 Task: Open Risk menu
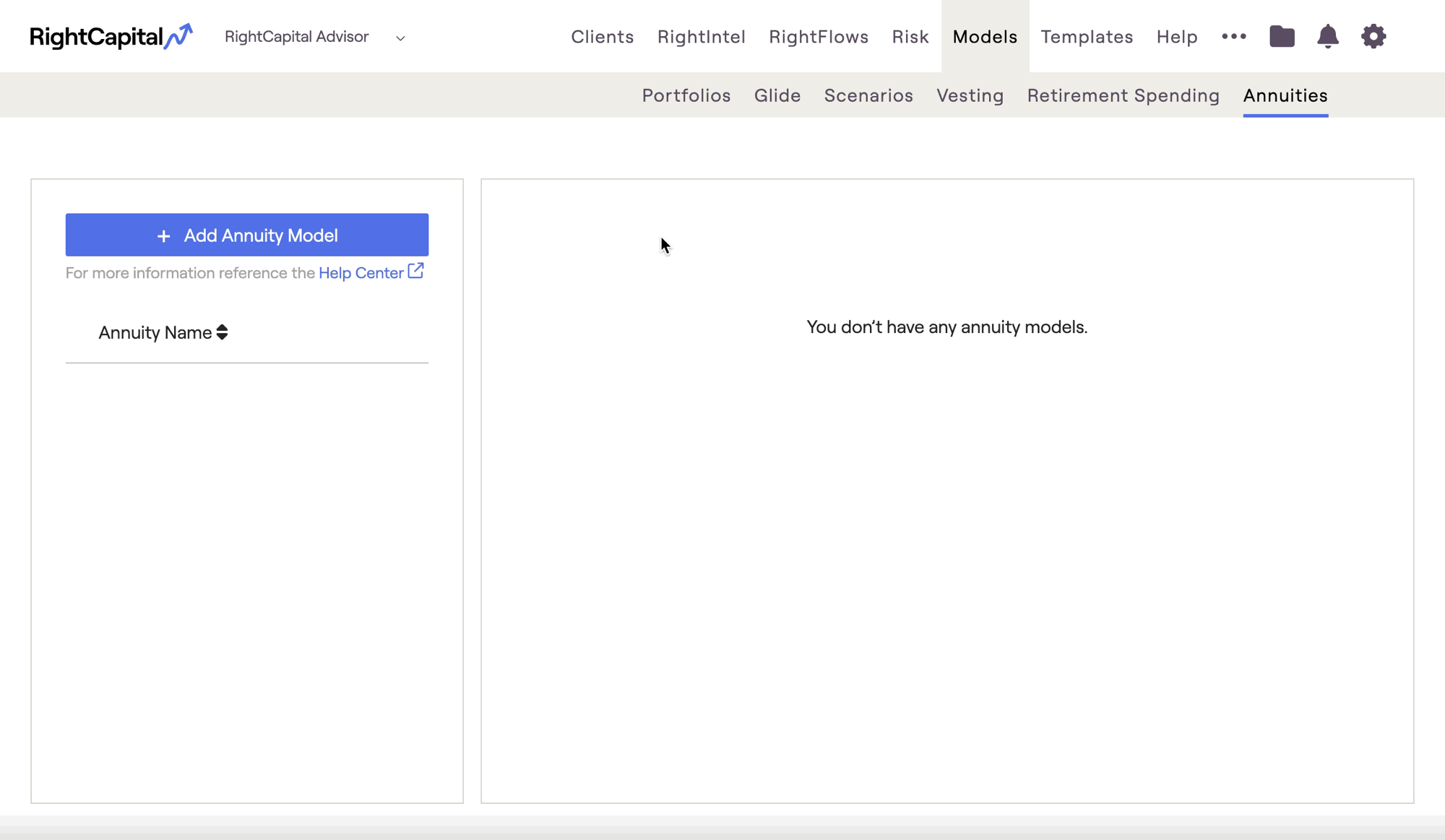tap(910, 37)
